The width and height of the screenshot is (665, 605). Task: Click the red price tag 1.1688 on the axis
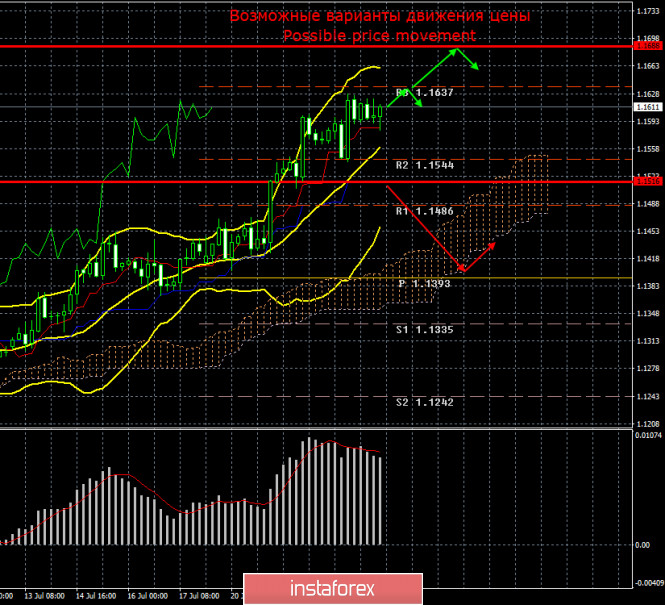pos(645,46)
